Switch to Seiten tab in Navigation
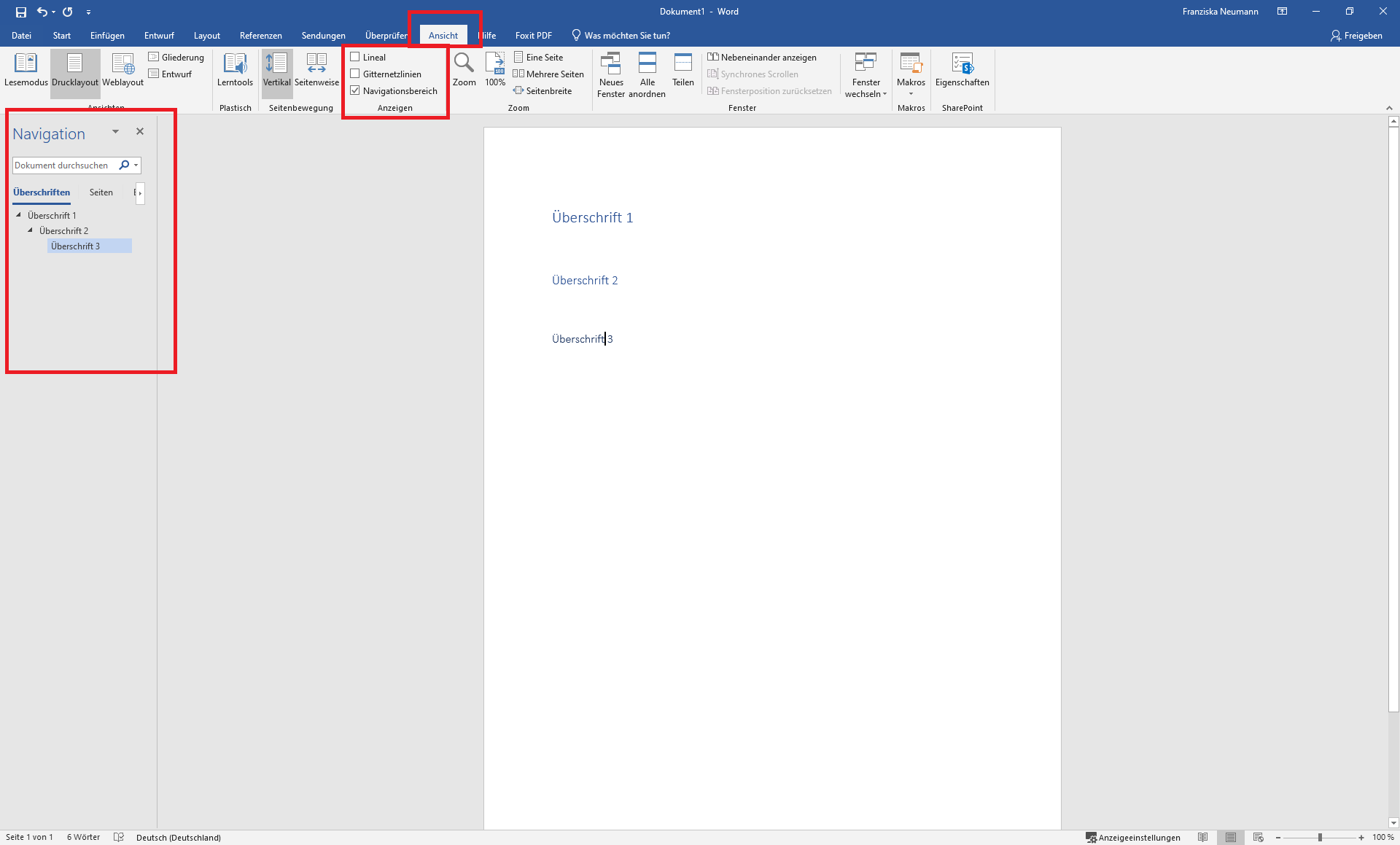This screenshot has width=1400, height=845. coord(101,192)
